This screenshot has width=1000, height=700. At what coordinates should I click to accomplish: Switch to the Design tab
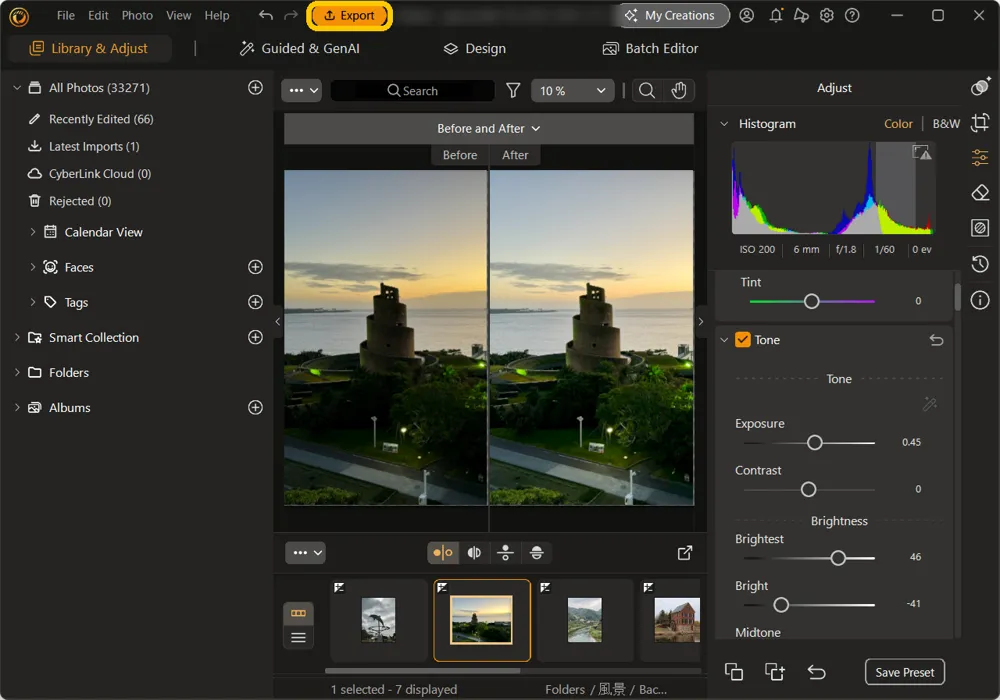[x=474, y=48]
